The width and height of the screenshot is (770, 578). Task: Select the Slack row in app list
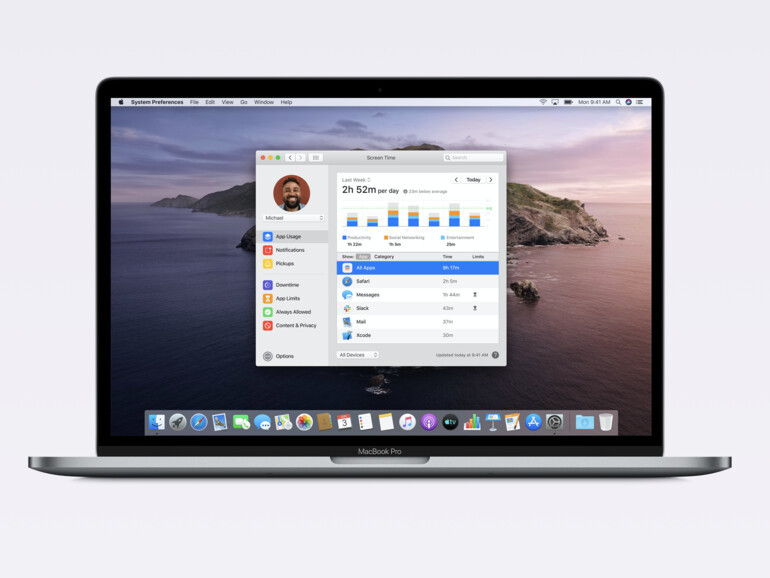pos(417,308)
